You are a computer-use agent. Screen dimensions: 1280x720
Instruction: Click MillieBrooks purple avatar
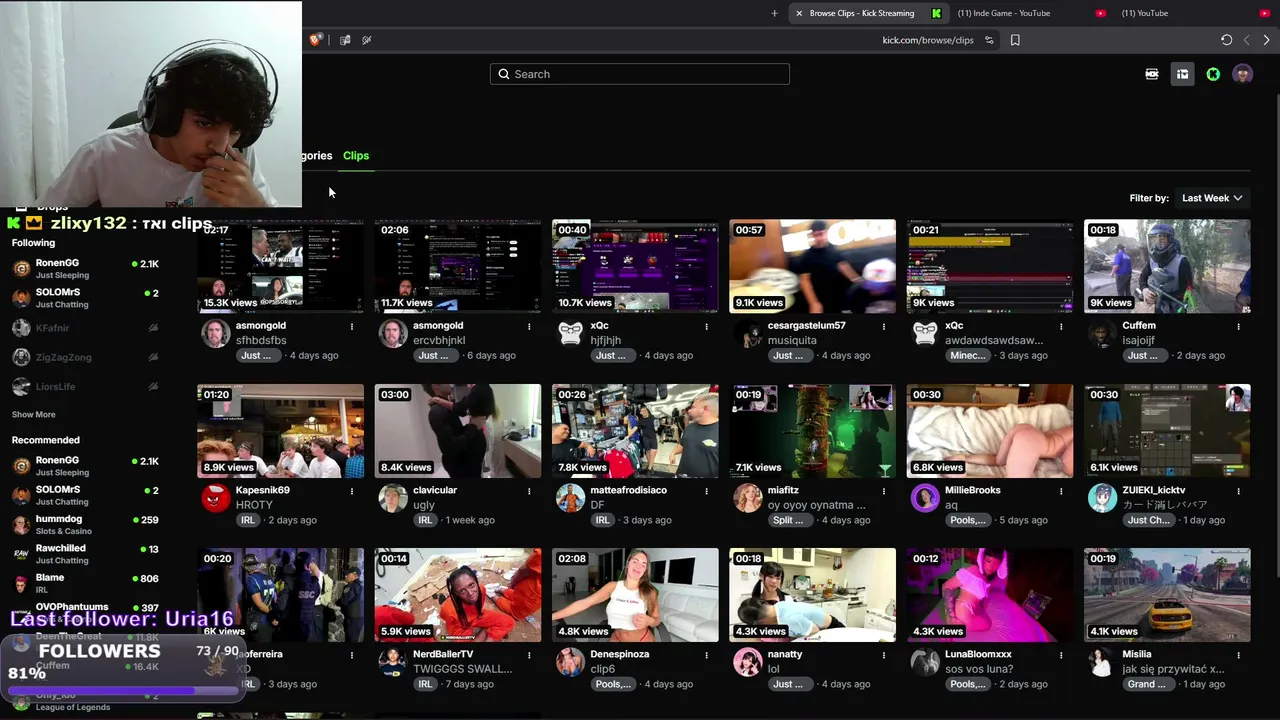tap(925, 498)
